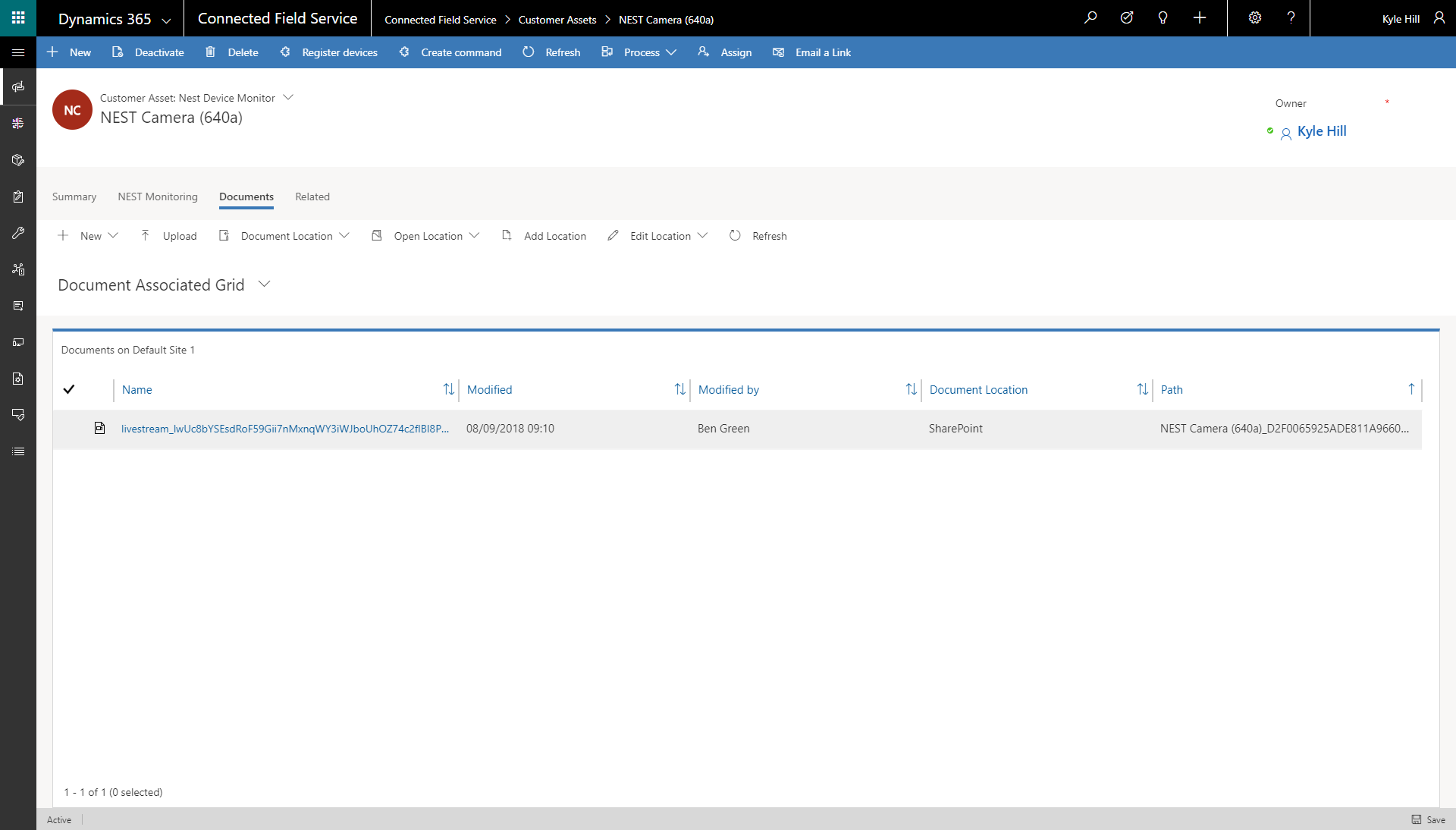Screen dimensions: 1456x830
Task: Switch to the NEST Monitoring tab
Action: click(158, 196)
